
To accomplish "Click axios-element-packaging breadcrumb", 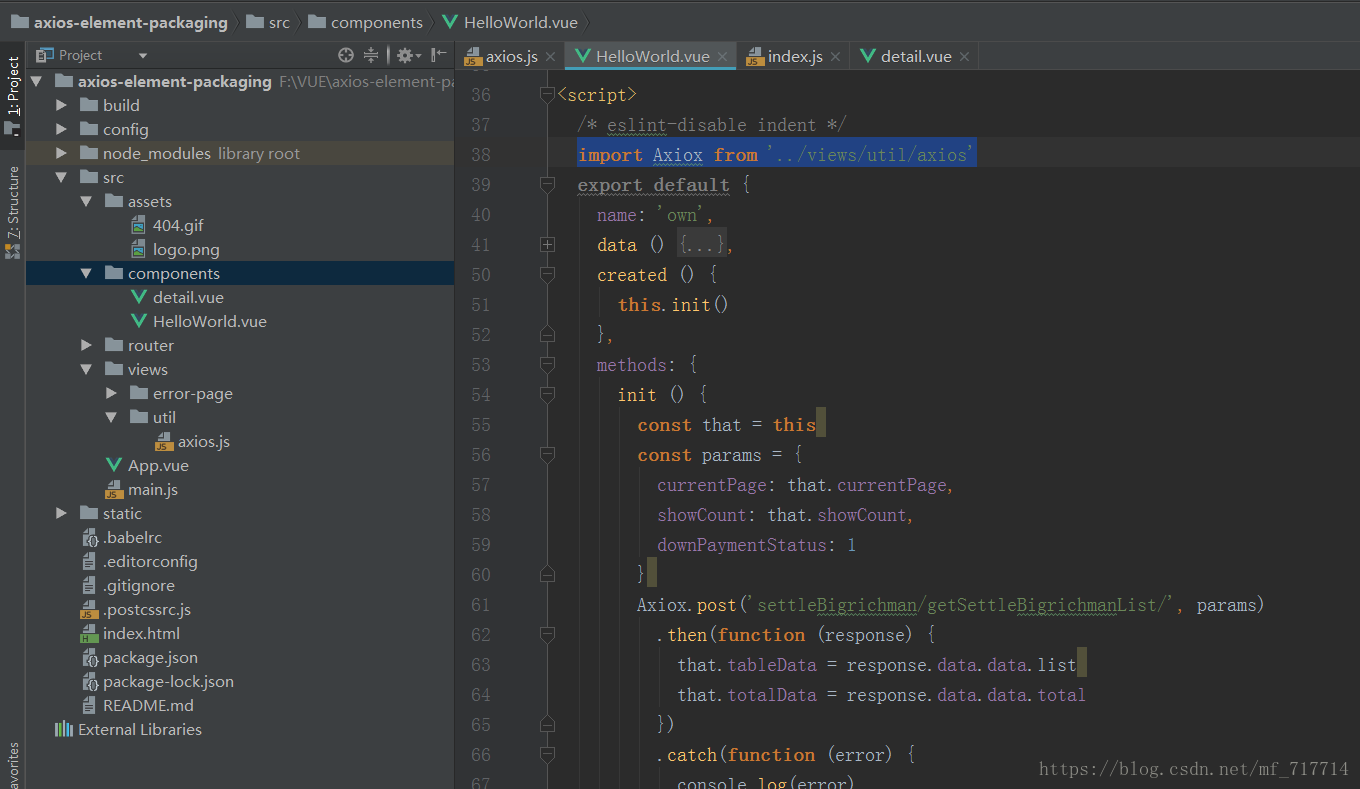I will click(x=119, y=22).
